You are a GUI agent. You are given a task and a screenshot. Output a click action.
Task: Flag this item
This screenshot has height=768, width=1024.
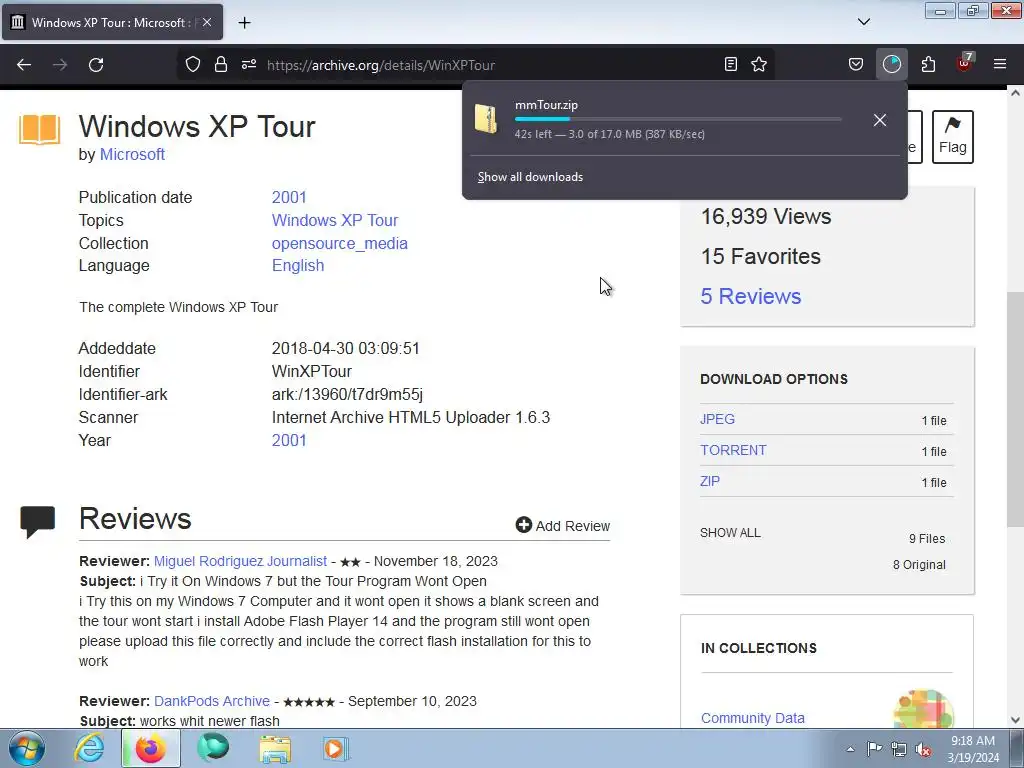953,136
